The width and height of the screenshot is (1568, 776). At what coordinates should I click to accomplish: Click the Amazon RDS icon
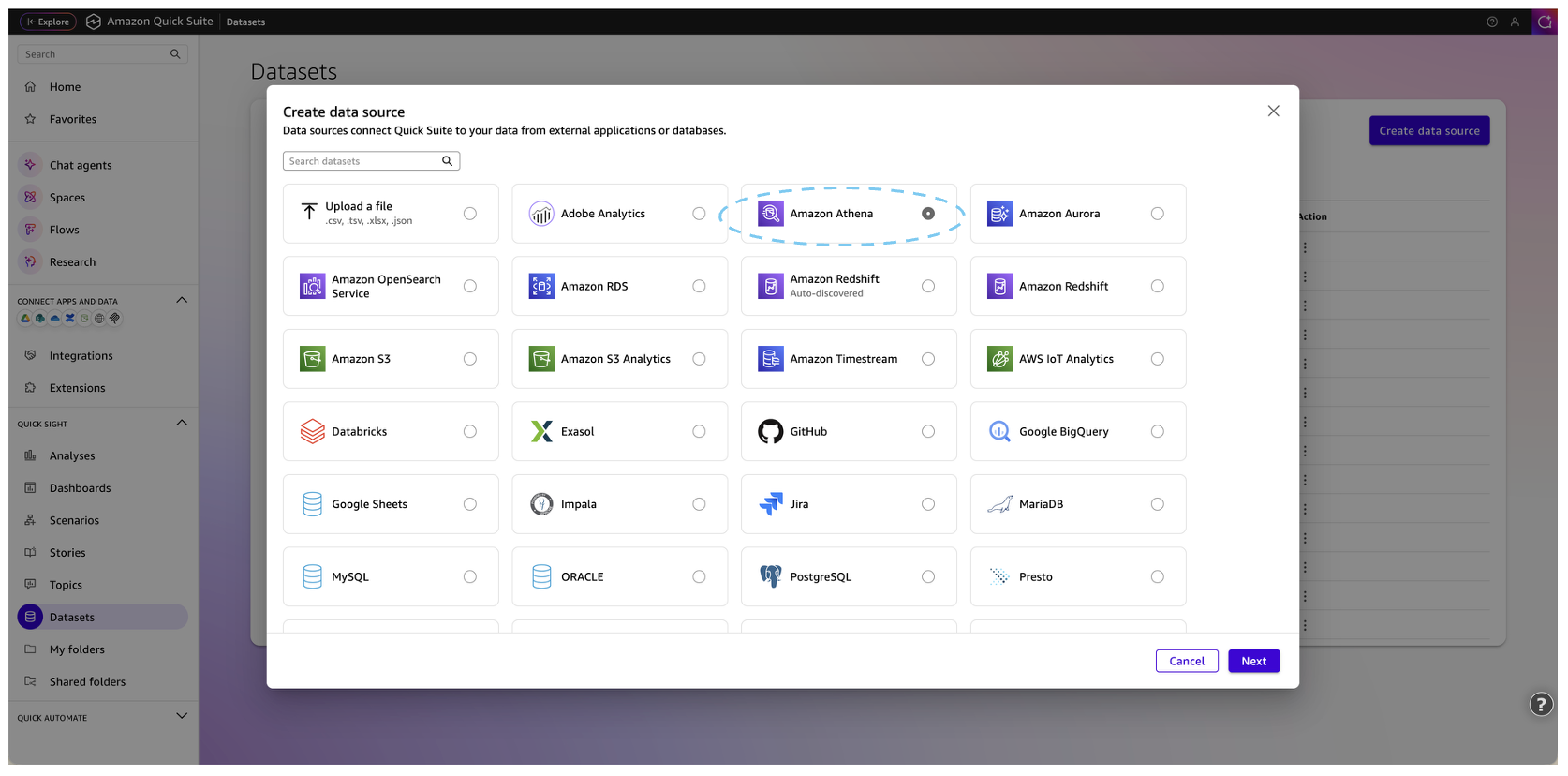click(x=541, y=286)
